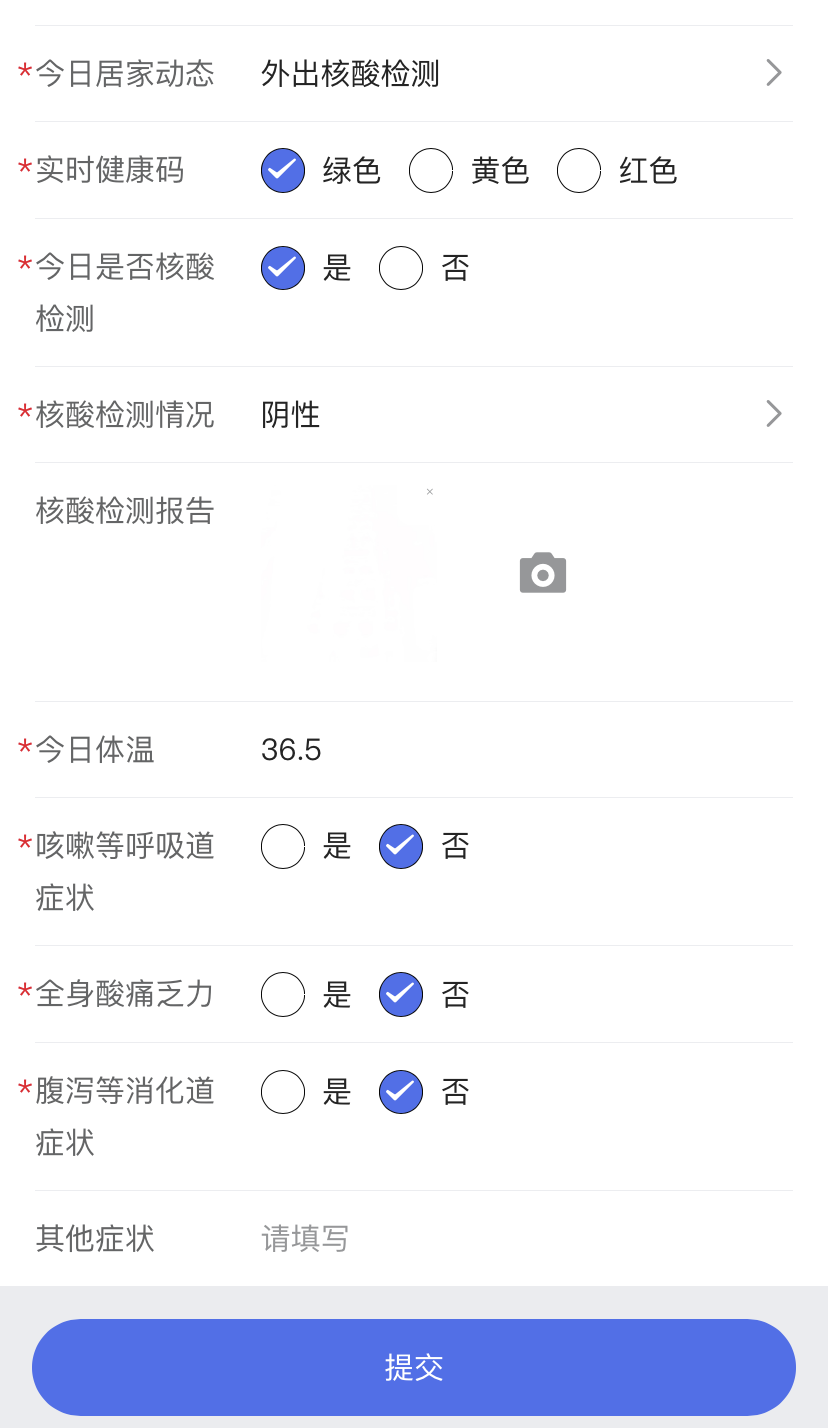Click the chevron arrow beside 外出核酸检测
Viewport: 828px width, 1428px height.
pyautogui.click(x=773, y=73)
